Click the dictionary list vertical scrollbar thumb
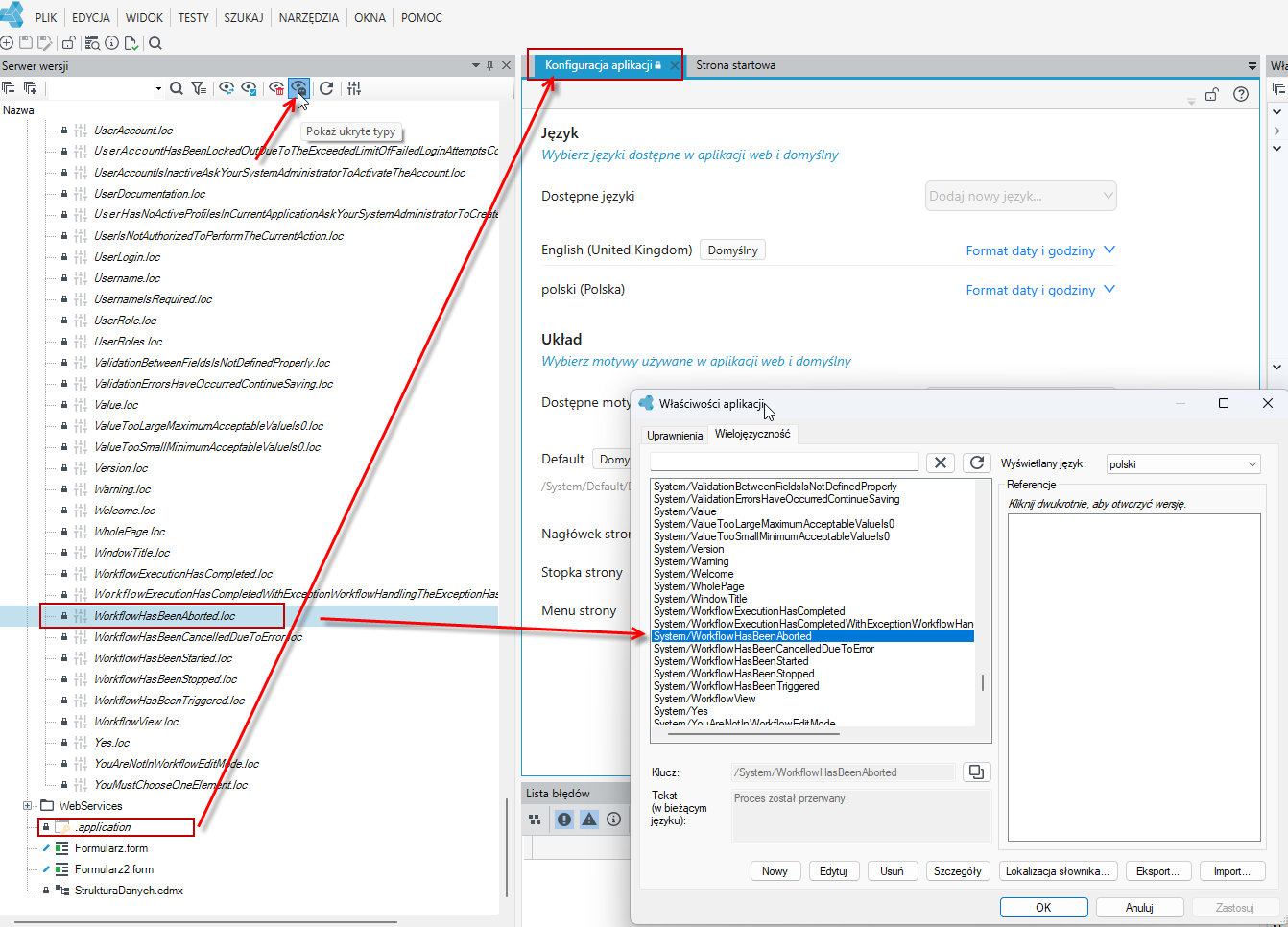 983,683
